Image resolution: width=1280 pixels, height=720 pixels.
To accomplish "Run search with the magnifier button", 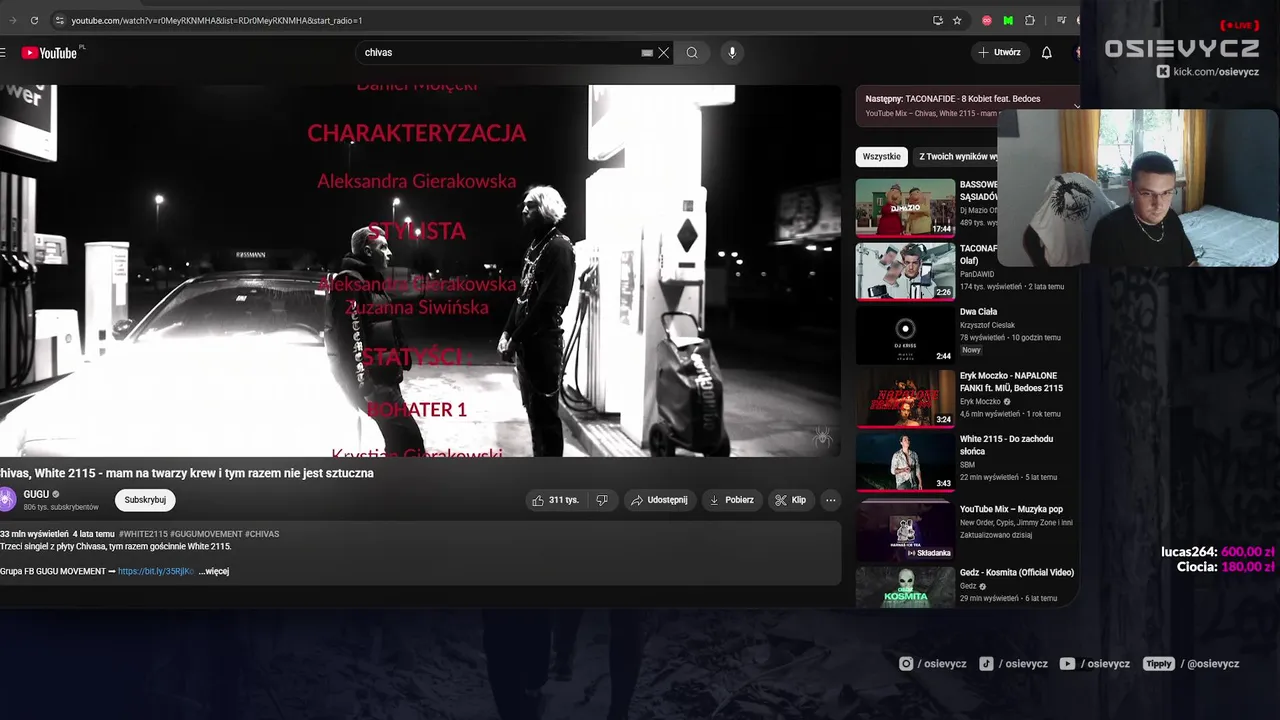I will pyautogui.click(x=692, y=53).
